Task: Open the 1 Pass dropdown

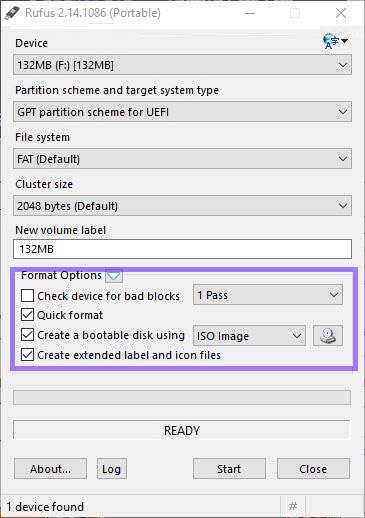Action: 268,295
